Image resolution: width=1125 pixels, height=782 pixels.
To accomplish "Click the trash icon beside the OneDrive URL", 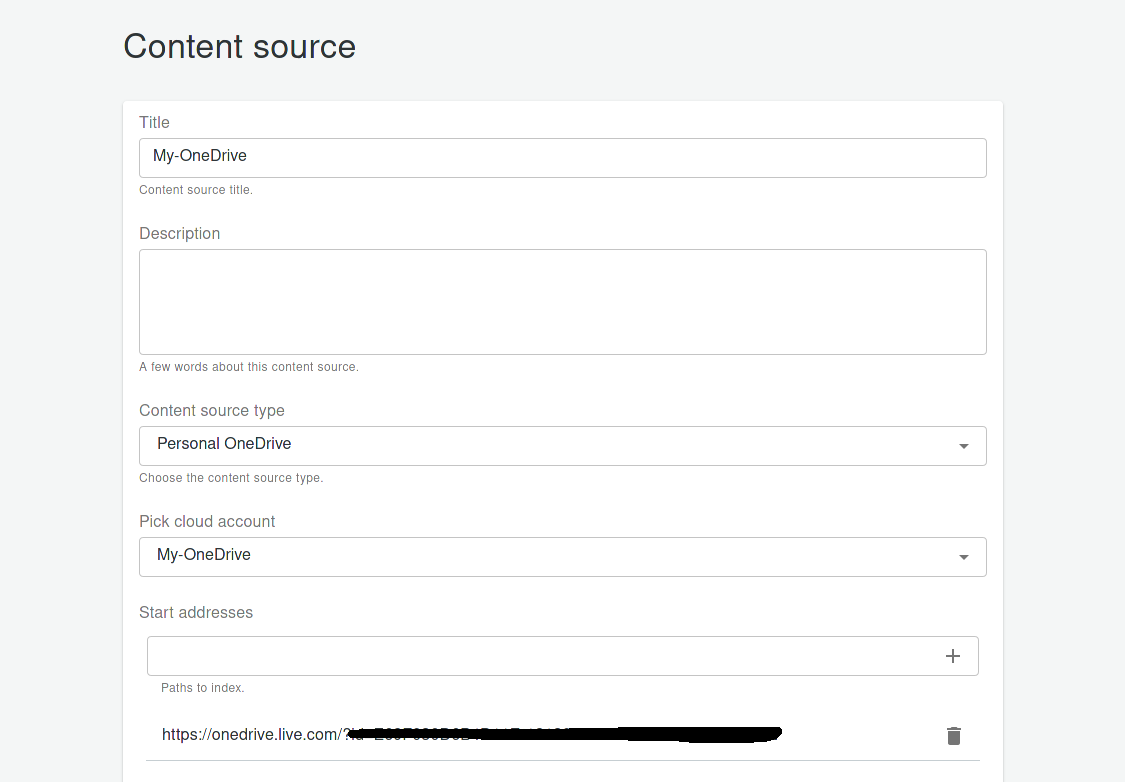I will point(953,735).
